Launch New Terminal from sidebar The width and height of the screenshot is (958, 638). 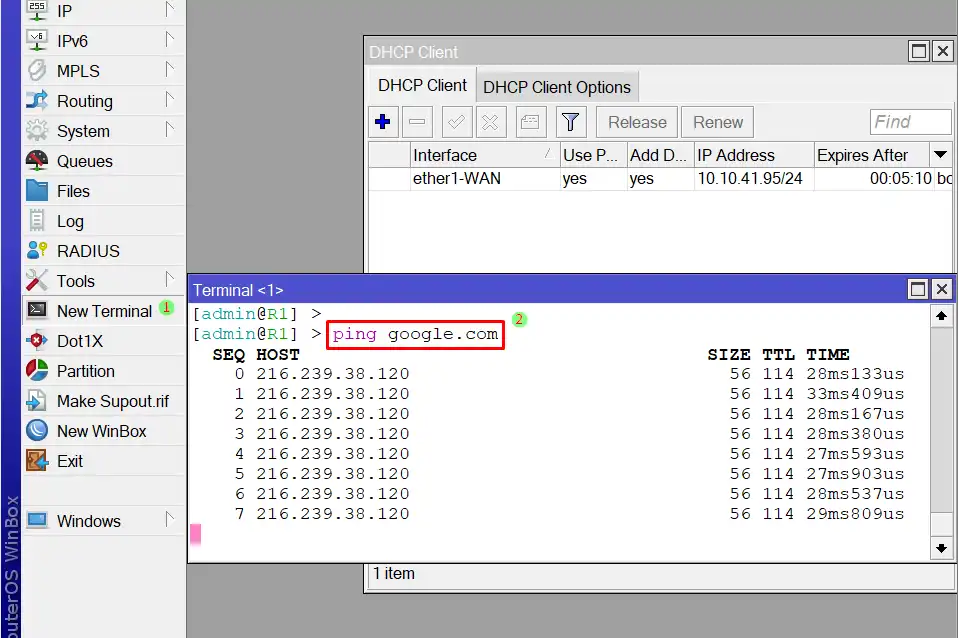[104, 311]
